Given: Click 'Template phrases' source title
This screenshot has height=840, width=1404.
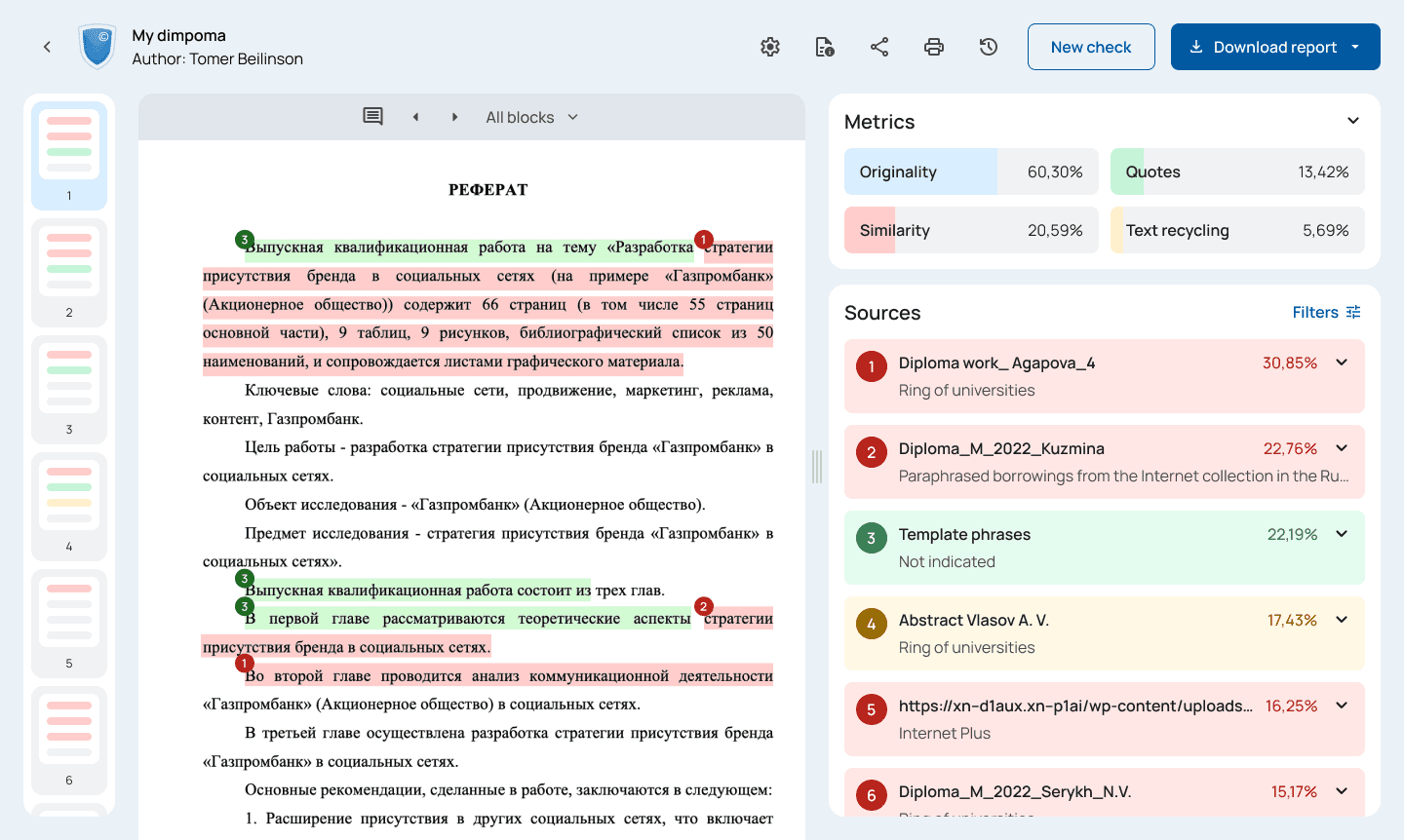Looking at the screenshot, I should [964, 534].
